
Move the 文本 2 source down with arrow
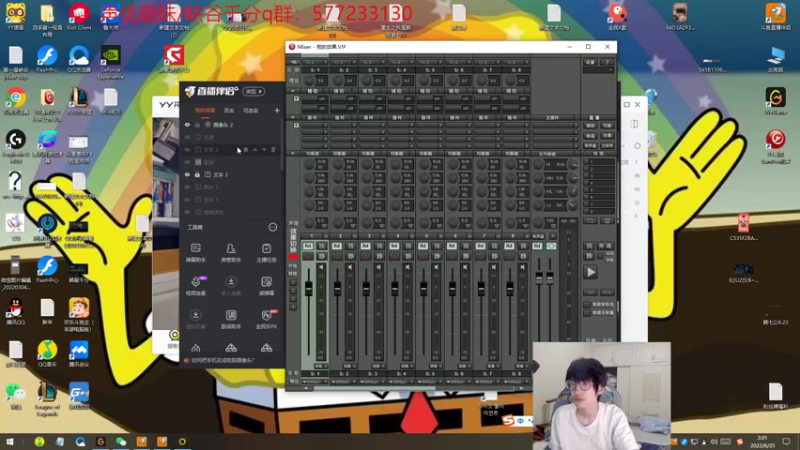click(x=264, y=149)
